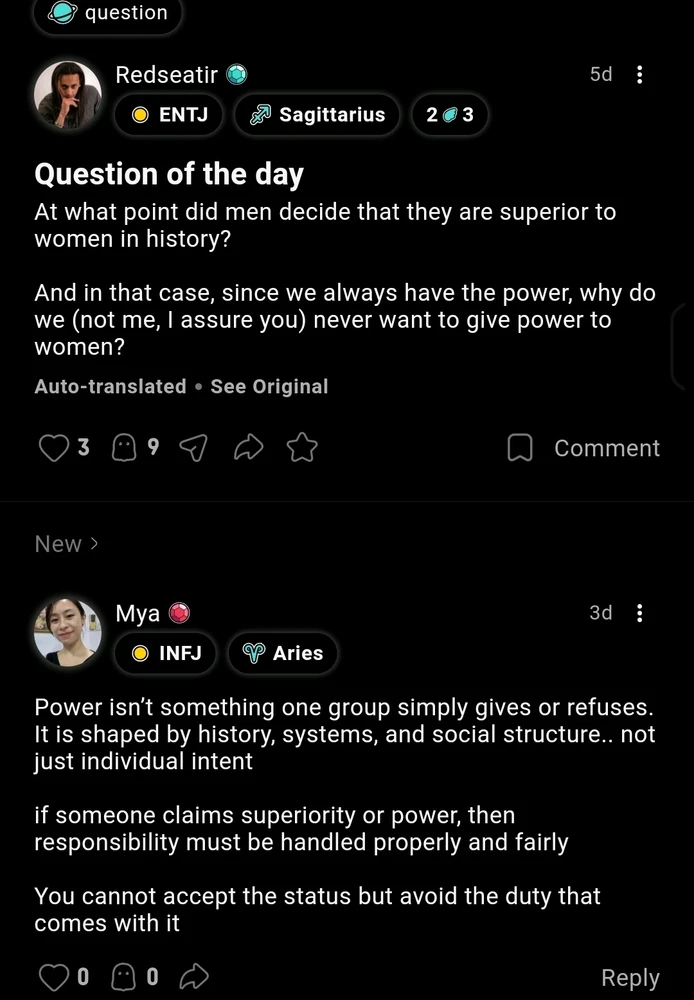Click See Original translation link
694x1000 pixels.
coord(269,387)
